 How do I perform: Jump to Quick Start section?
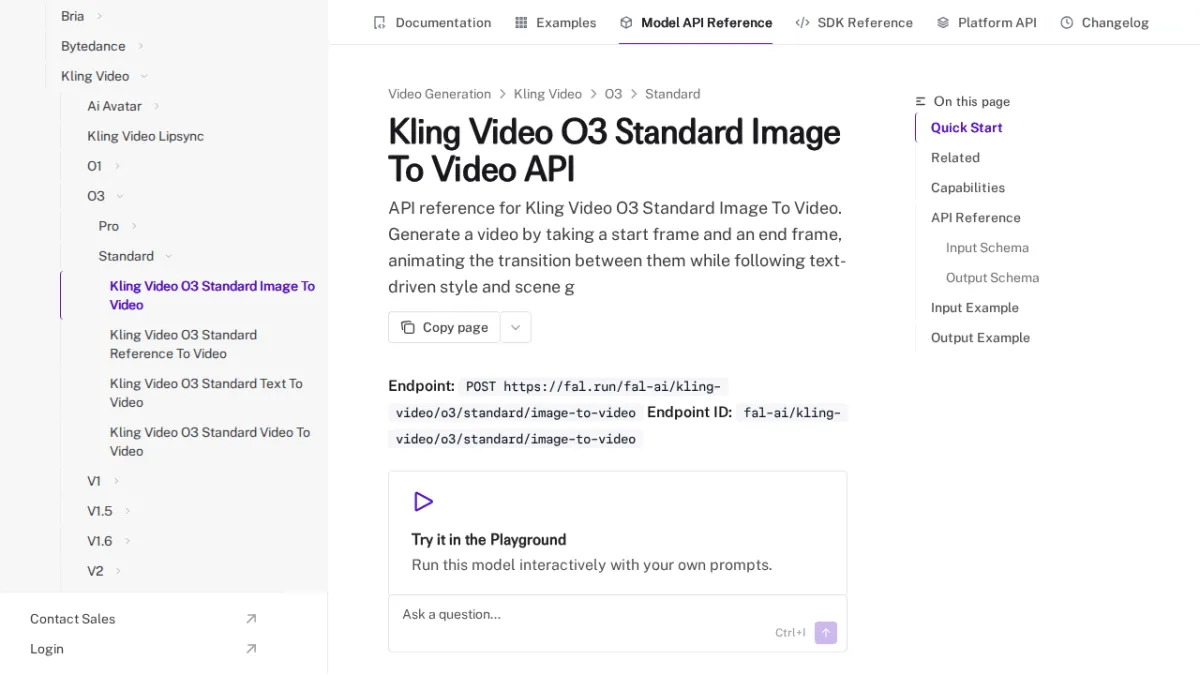967,127
